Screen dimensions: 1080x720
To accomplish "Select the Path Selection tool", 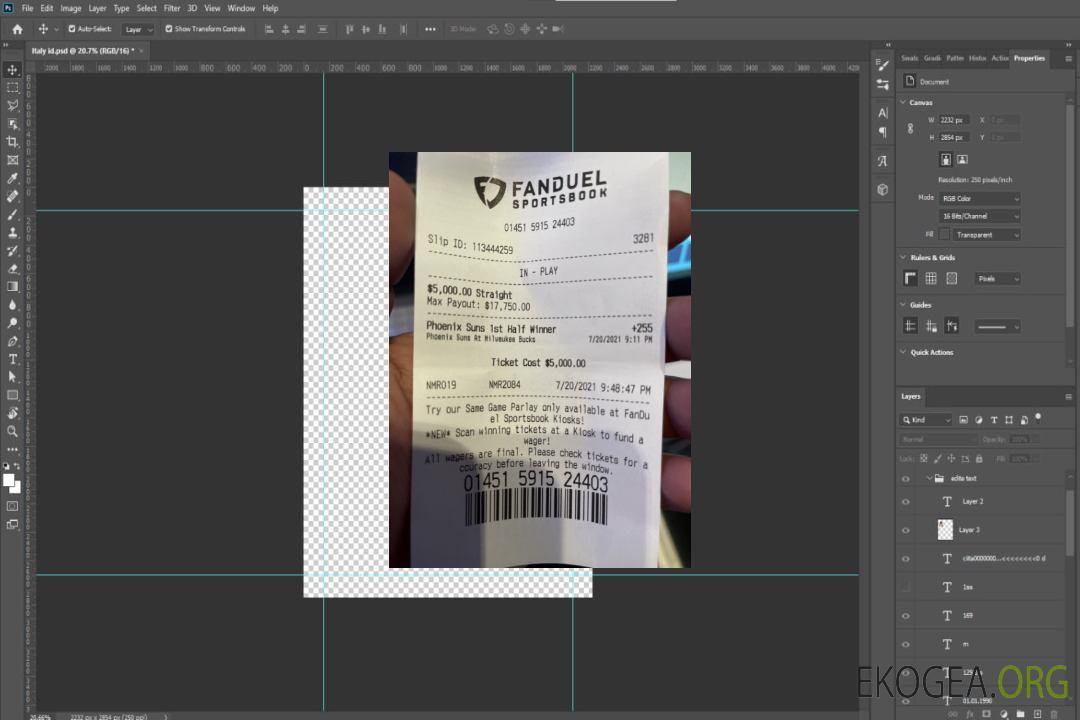I will click(12, 377).
